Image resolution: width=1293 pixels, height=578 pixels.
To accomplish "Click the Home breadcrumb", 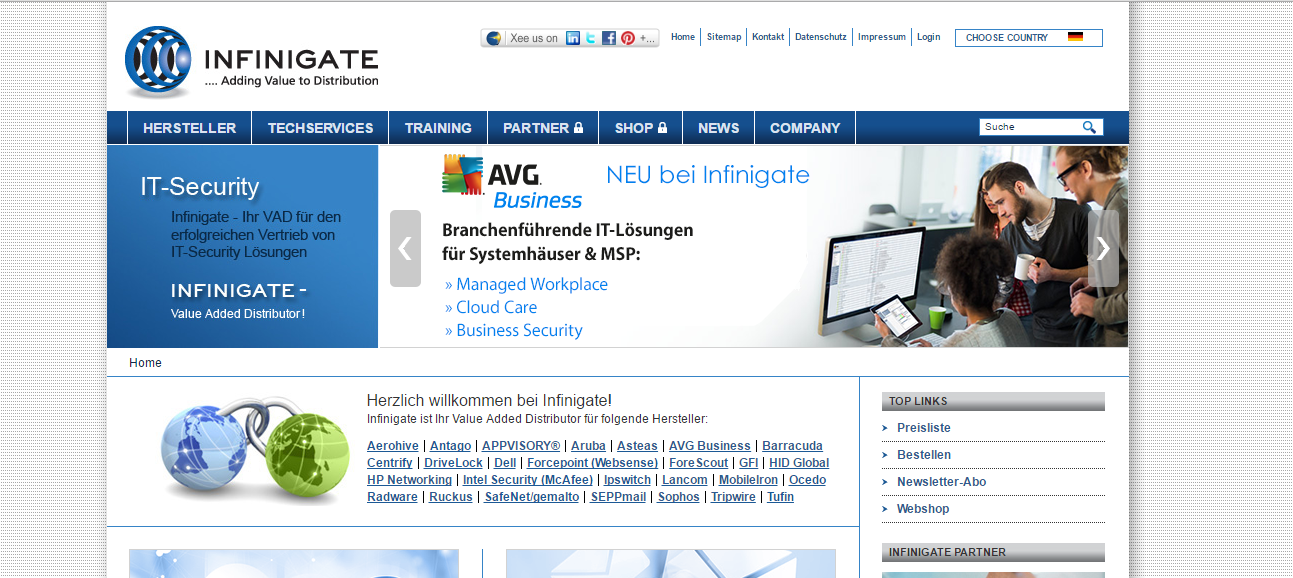I will 145,363.
